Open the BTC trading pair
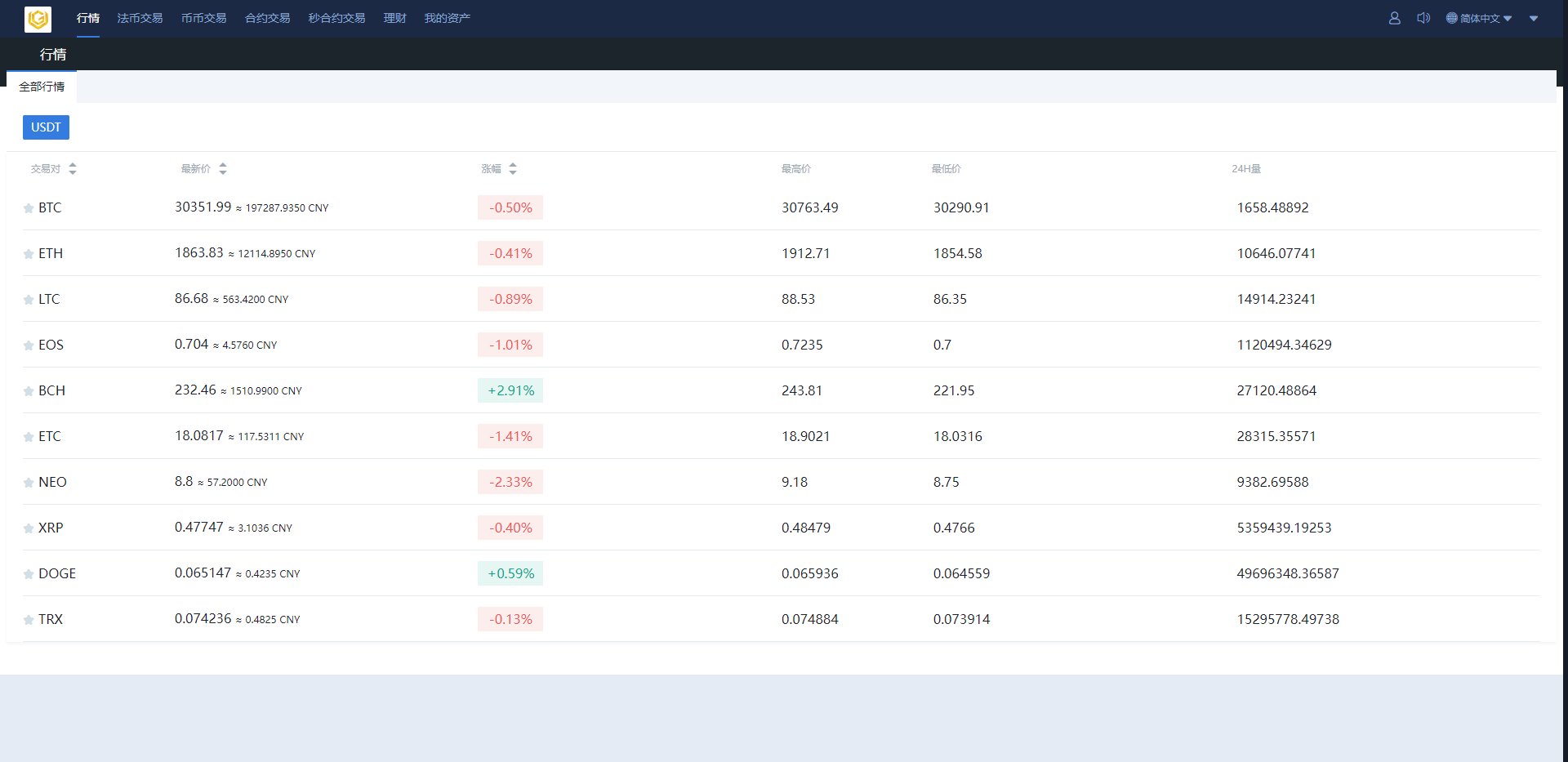The width and height of the screenshot is (1568, 762). 50,207
